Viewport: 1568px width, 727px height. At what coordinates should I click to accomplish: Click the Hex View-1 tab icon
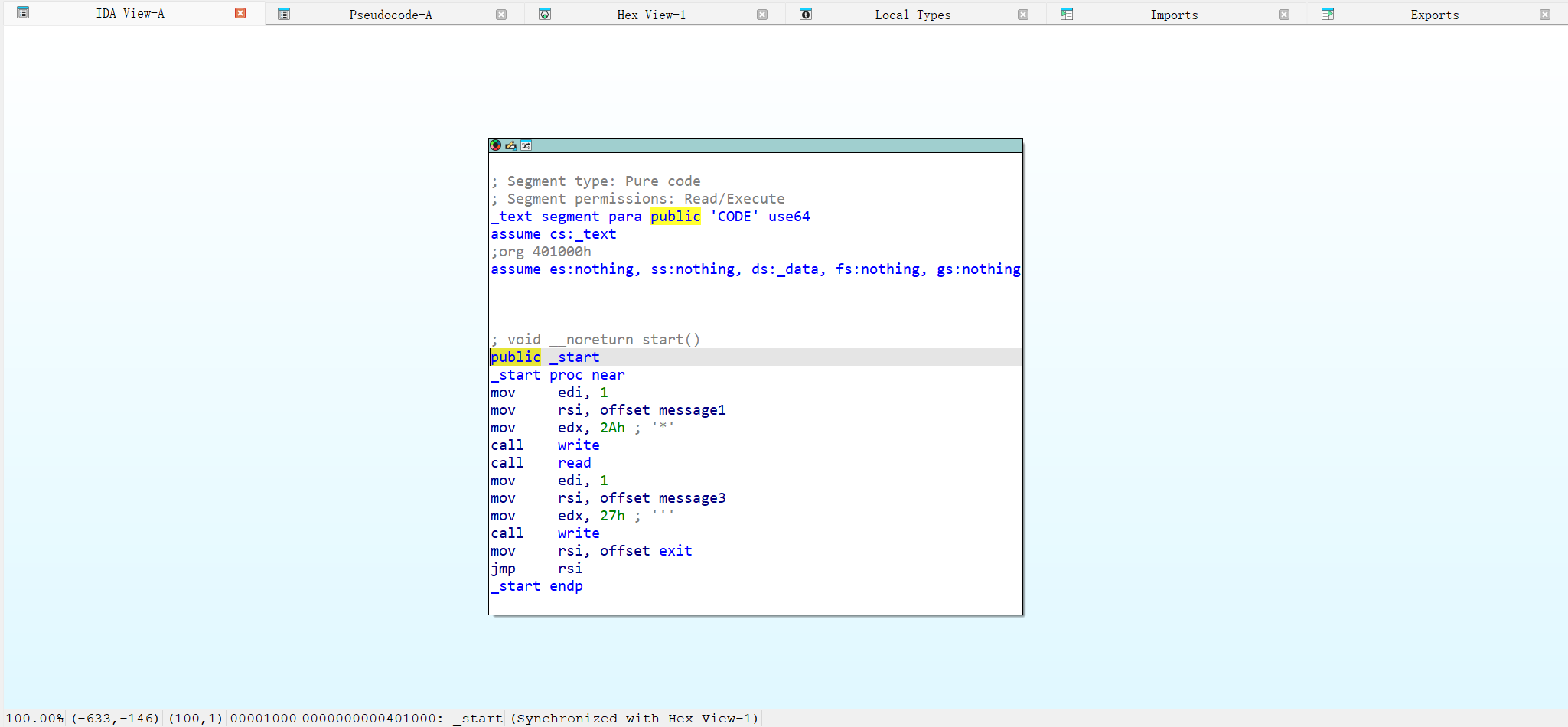click(x=545, y=14)
